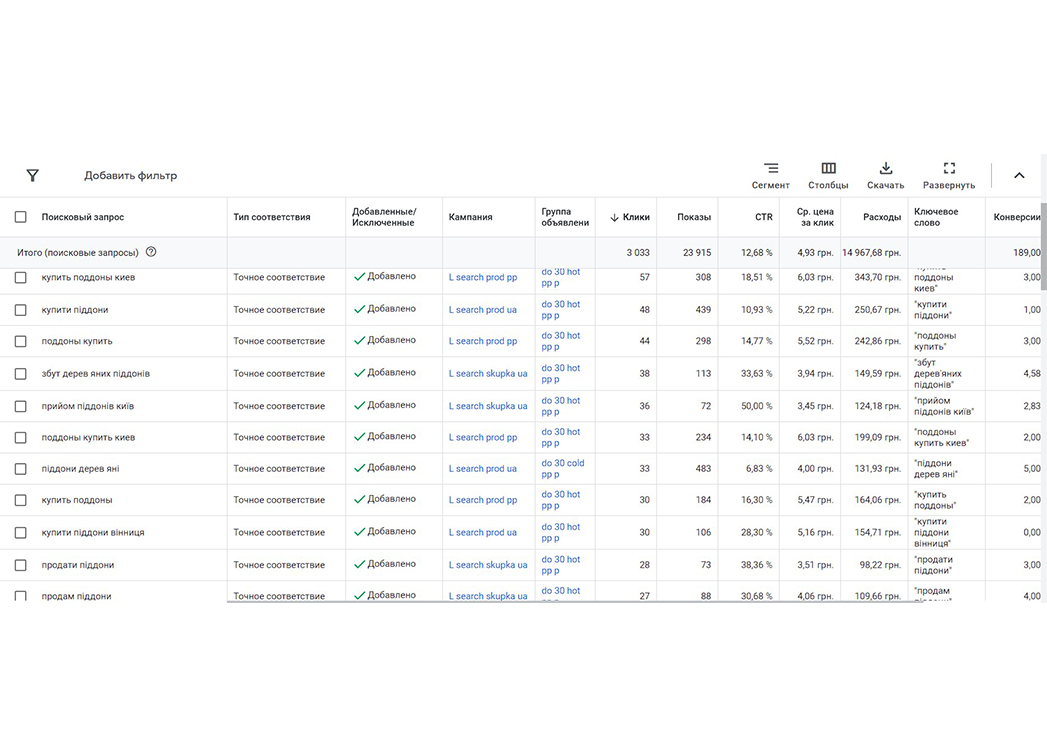Sort by Ключевое слово header
The image size is (1047, 756).
[x=936, y=217]
